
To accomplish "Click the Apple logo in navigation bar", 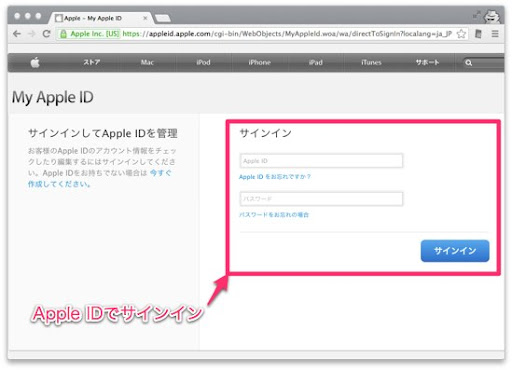I will click(x=35, y=62).
